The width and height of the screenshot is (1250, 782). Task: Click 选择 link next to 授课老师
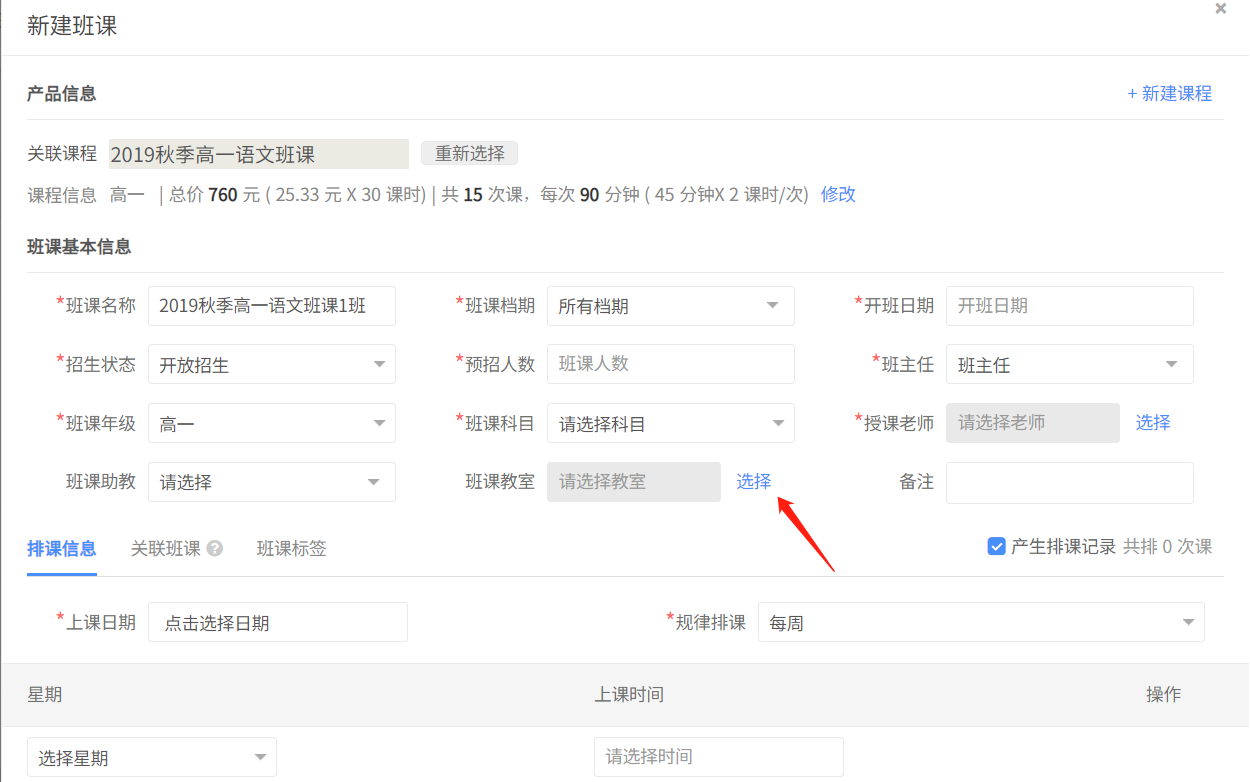[1153, 422]
